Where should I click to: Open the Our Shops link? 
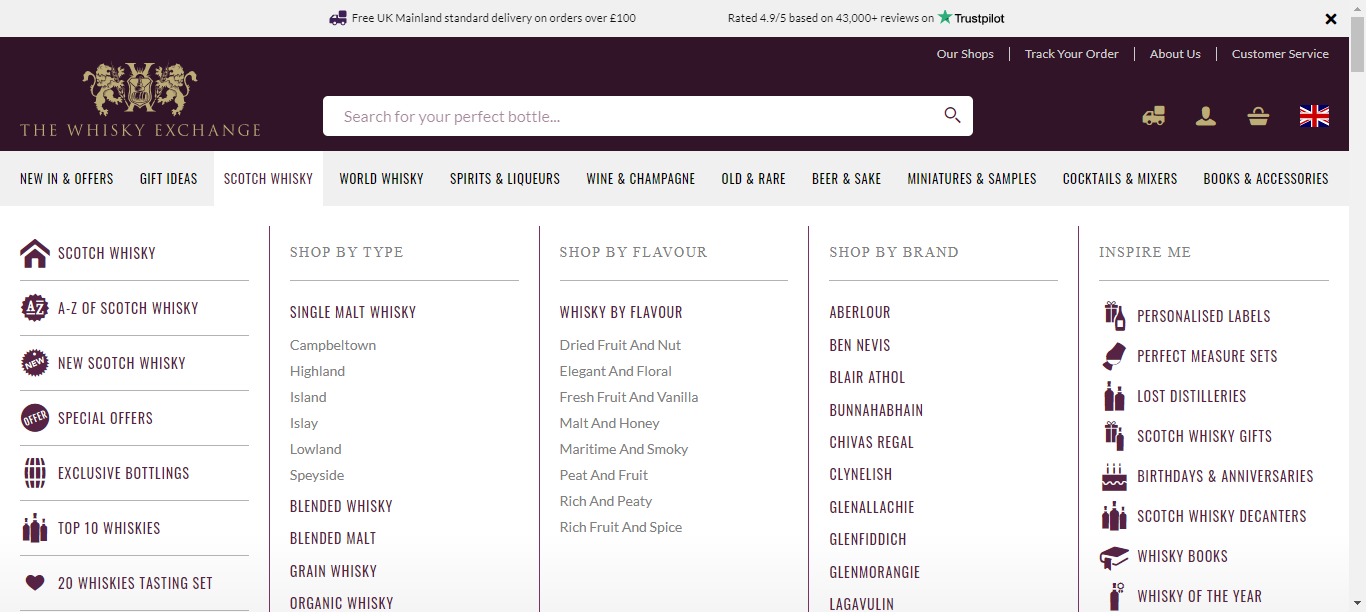point(965,54)
